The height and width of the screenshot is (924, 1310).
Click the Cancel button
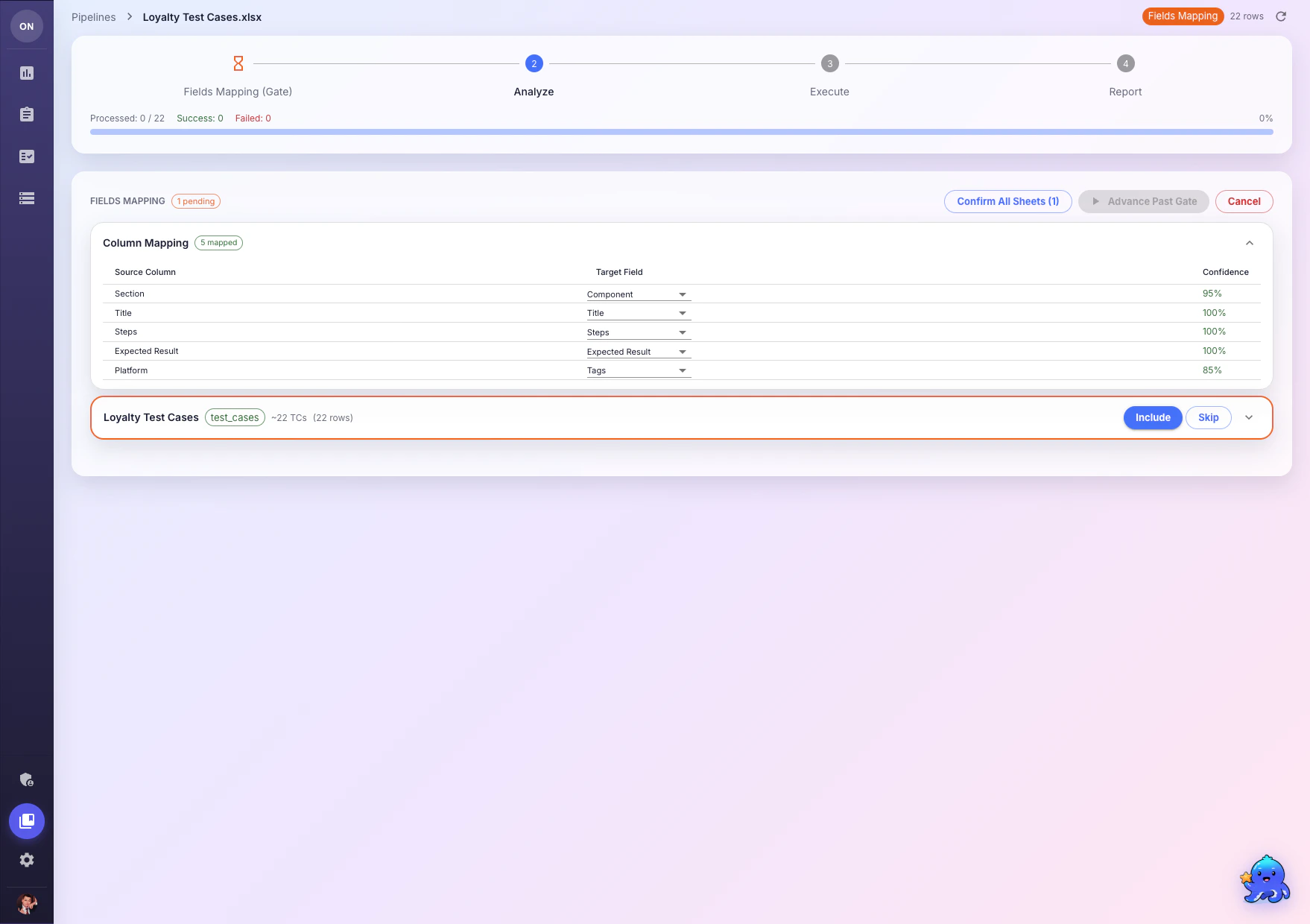tap(1244, 201)
